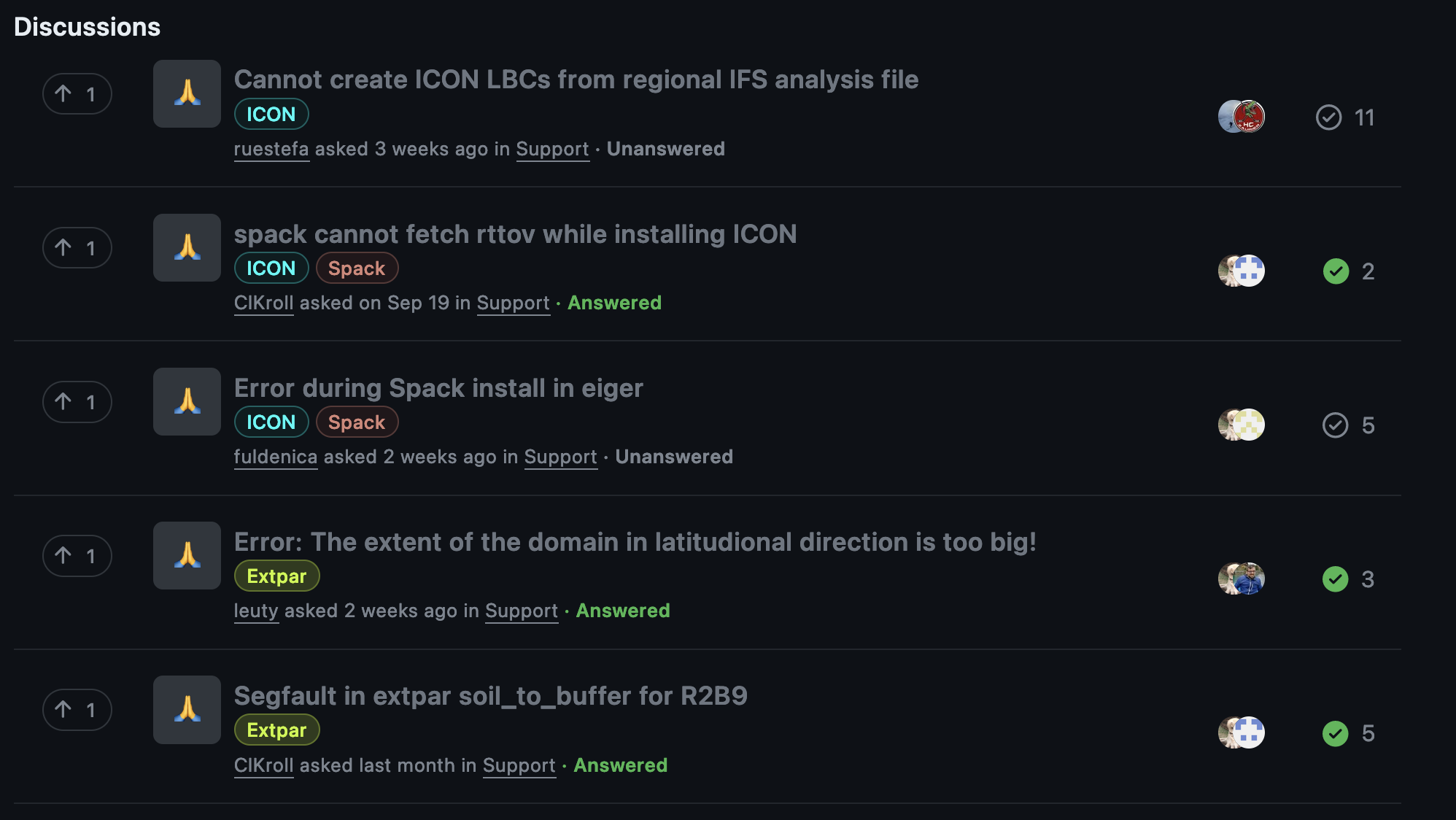Image resolution: width=1456 pixels, height=820 pixels.
Task: Click participant avatars on ICON LBCs discussion
Action: (1241, 117)
